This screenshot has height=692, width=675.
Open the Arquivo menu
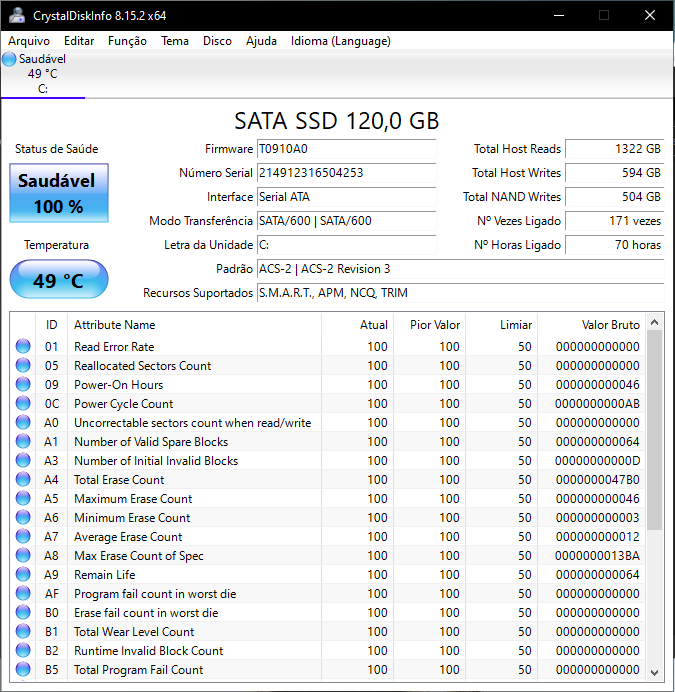[29, 41]
